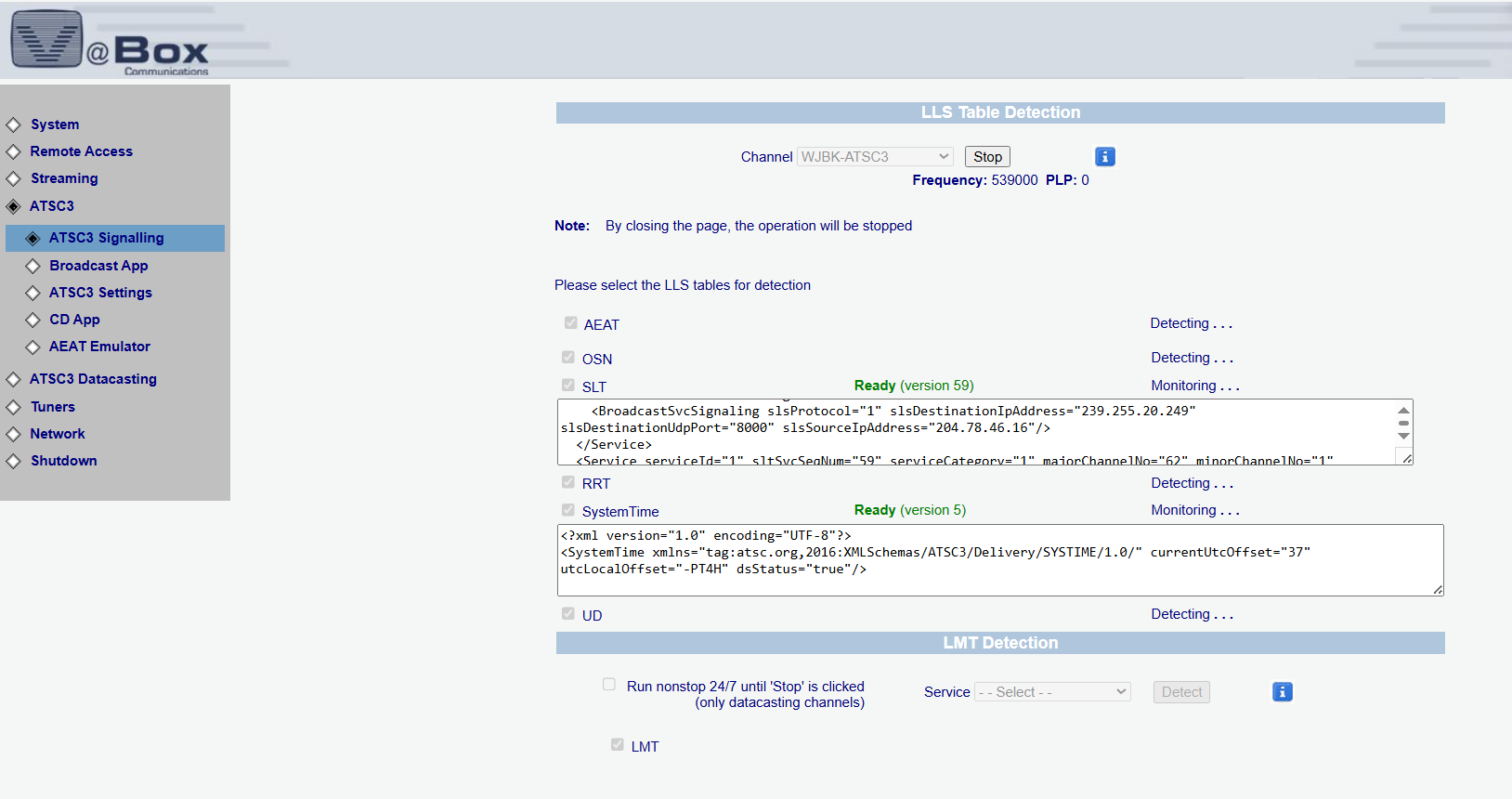Screen dimensions: 1512x799
Task: Toggle the SLT table checkbox
Action: pyautogui.click(x=568, y=385)
